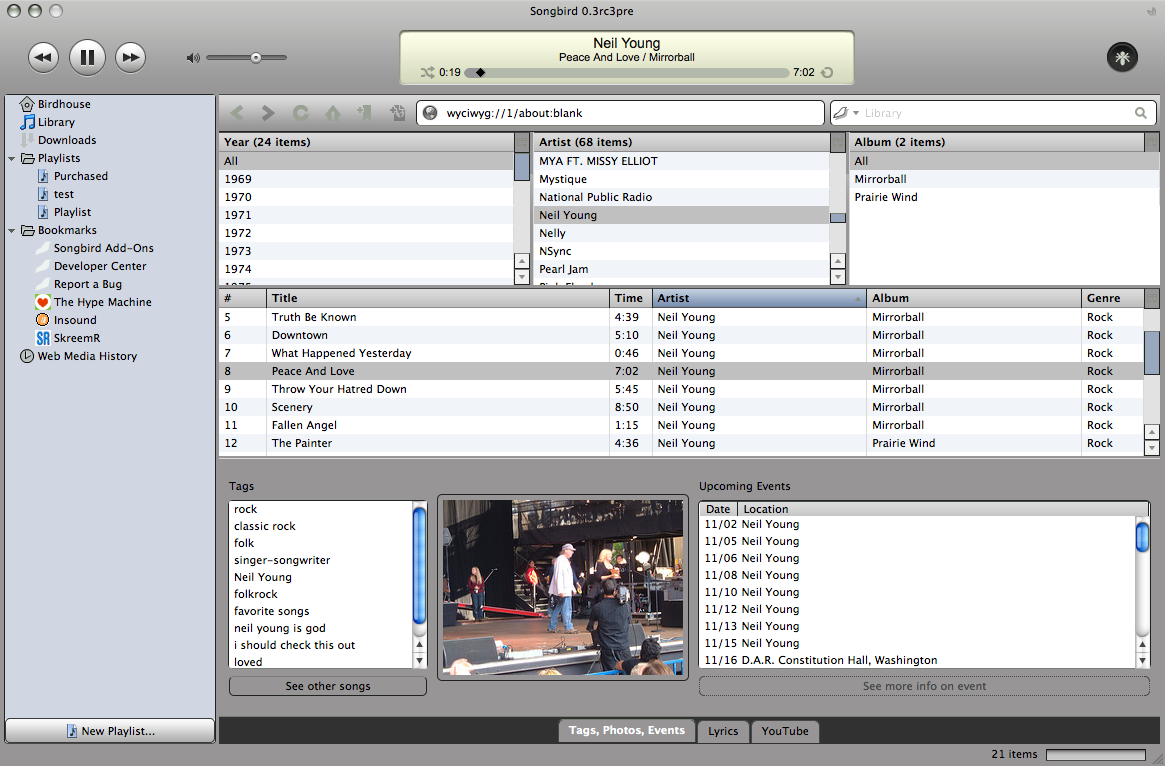Image resolution: width=1165 pixels, height=766 pixels.
Task: Click the volume slider knob
Action: tap(256, 58)
